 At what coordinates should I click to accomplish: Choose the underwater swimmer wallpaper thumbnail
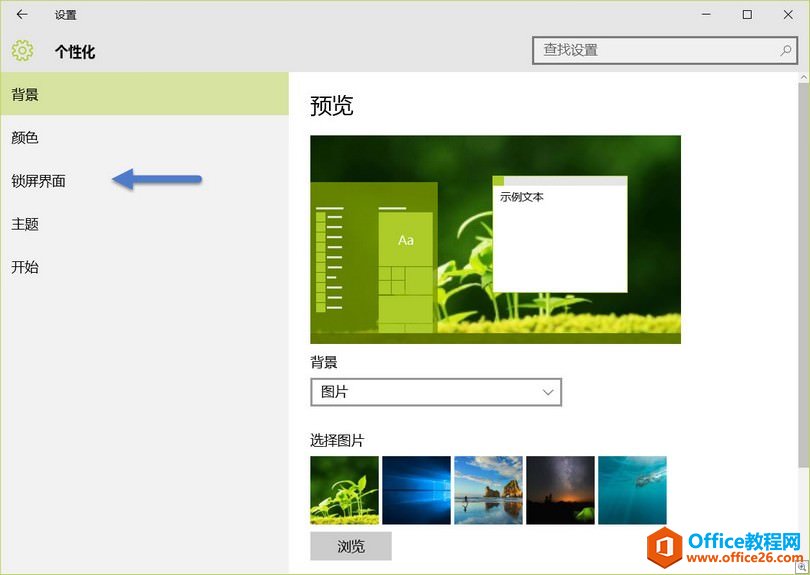point(632,490)
